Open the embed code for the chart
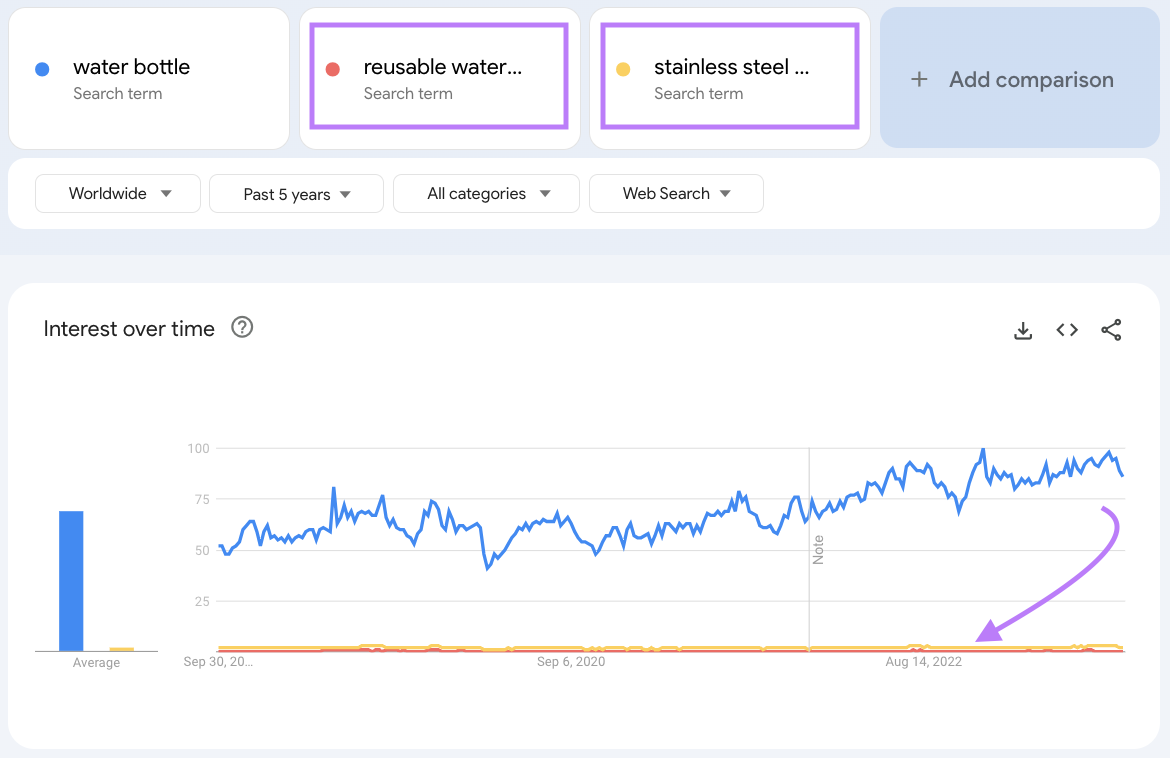1170x758 pixels. [x=1067, y=329]
